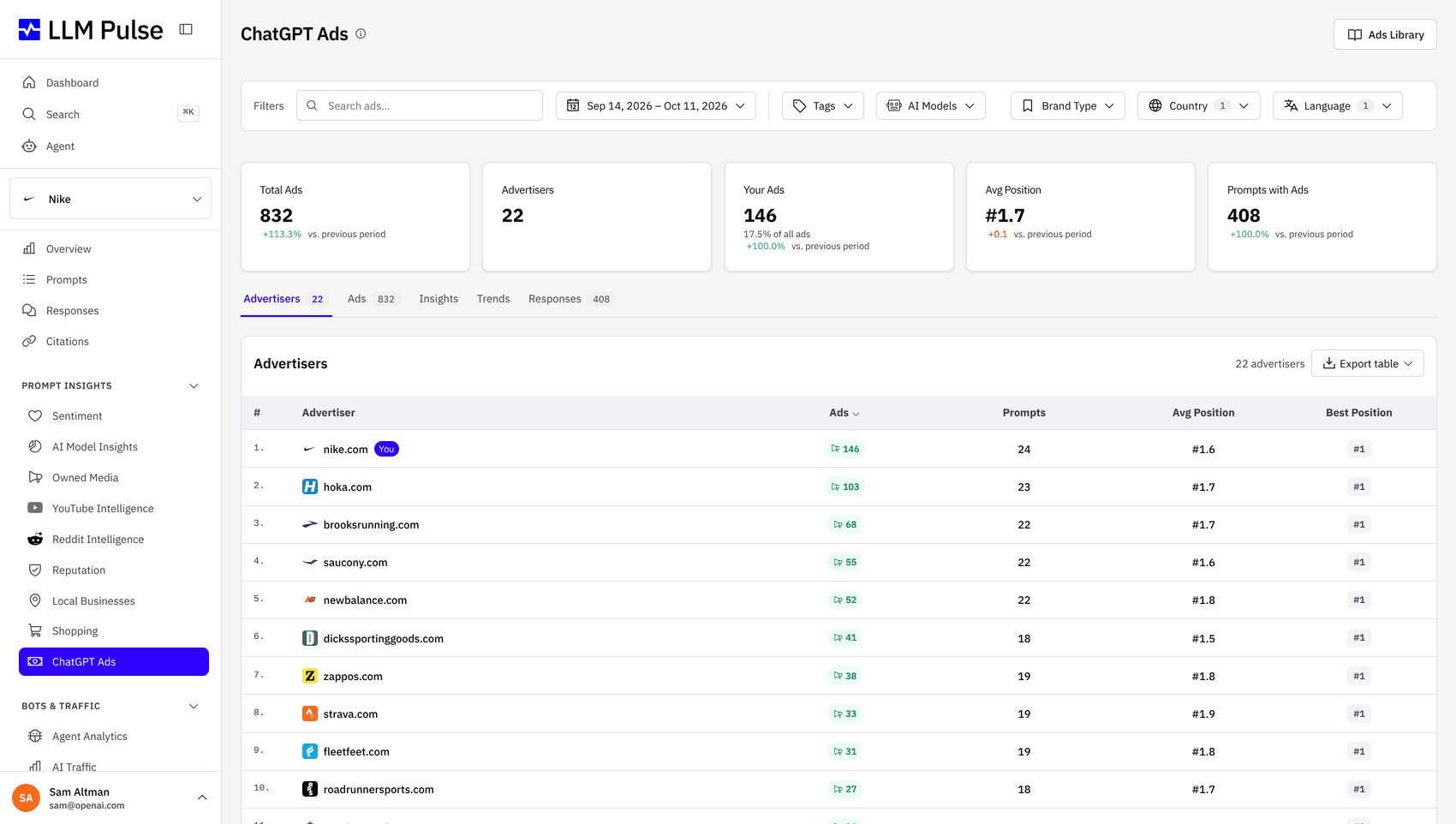
Task: Open the AI Models filter dropdown
Action: (931, 105)
